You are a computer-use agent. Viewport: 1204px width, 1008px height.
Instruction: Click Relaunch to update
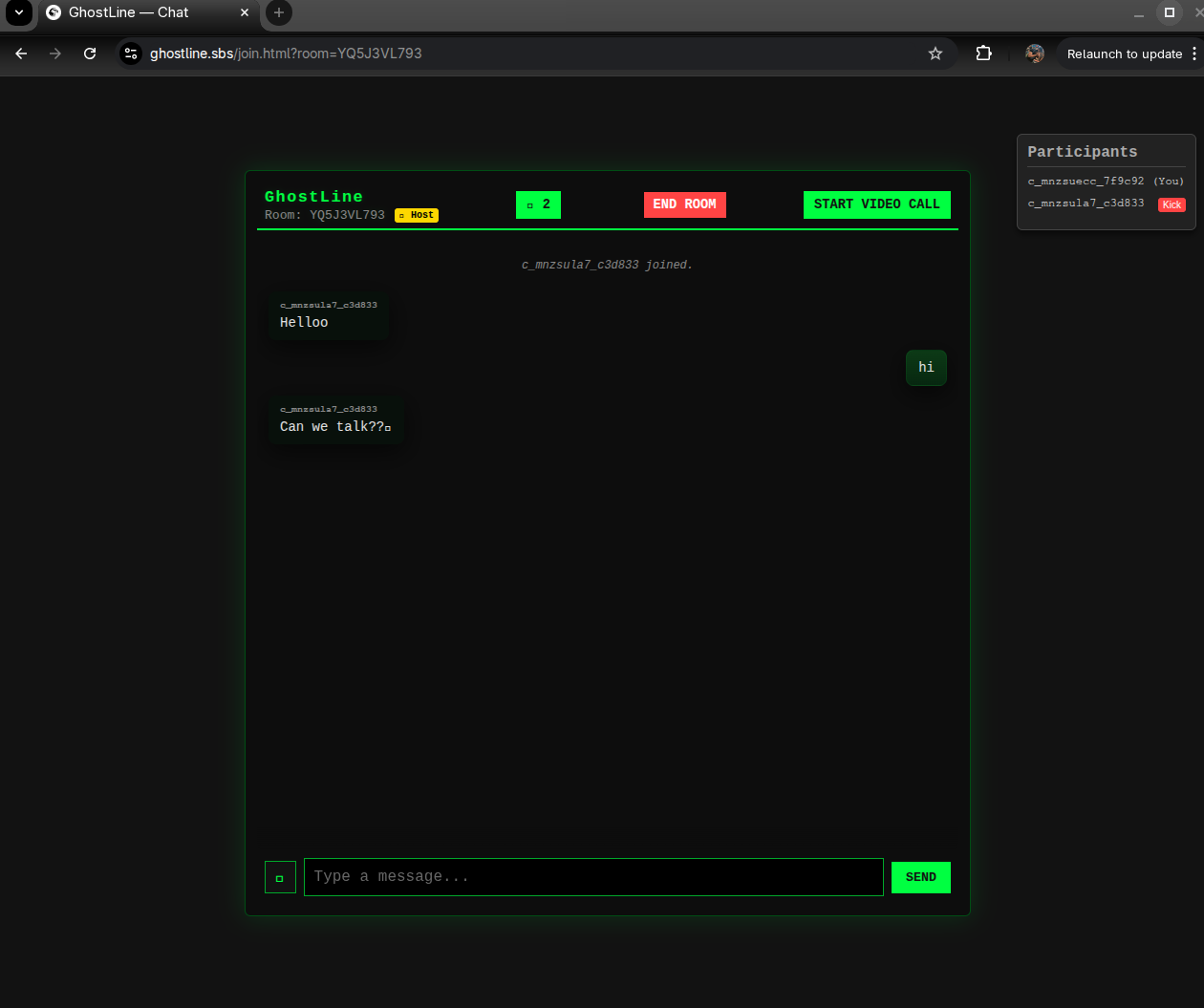[1125, 54]
